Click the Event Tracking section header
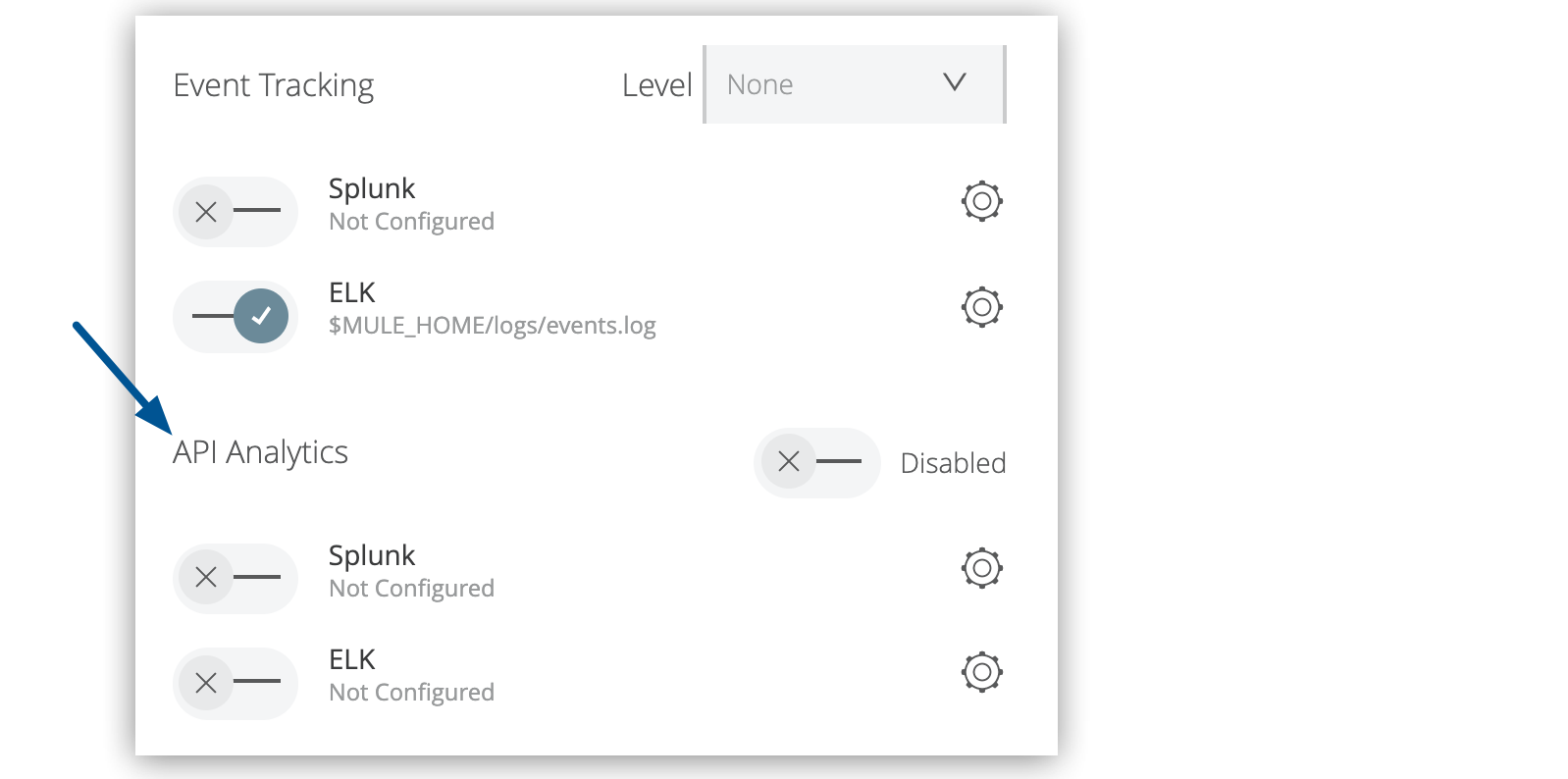Screen dimensions: 1568x779 point(273,85)
